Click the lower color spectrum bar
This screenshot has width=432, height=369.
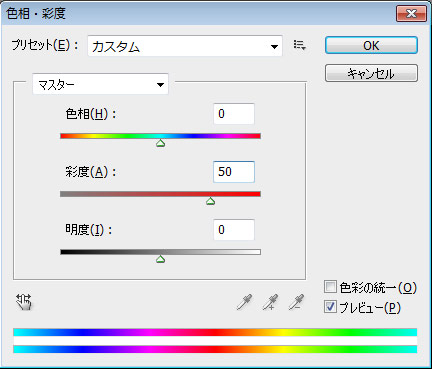pos(215,349)
